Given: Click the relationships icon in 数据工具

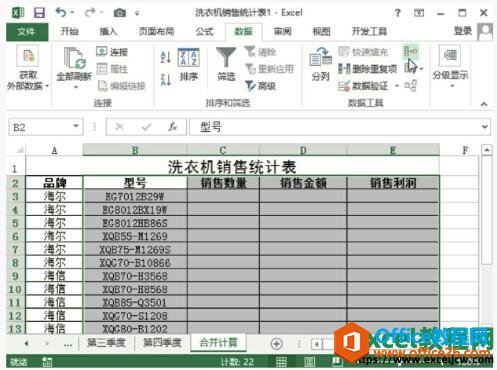Looking at the screenshot, I should [x=411, y=86].
